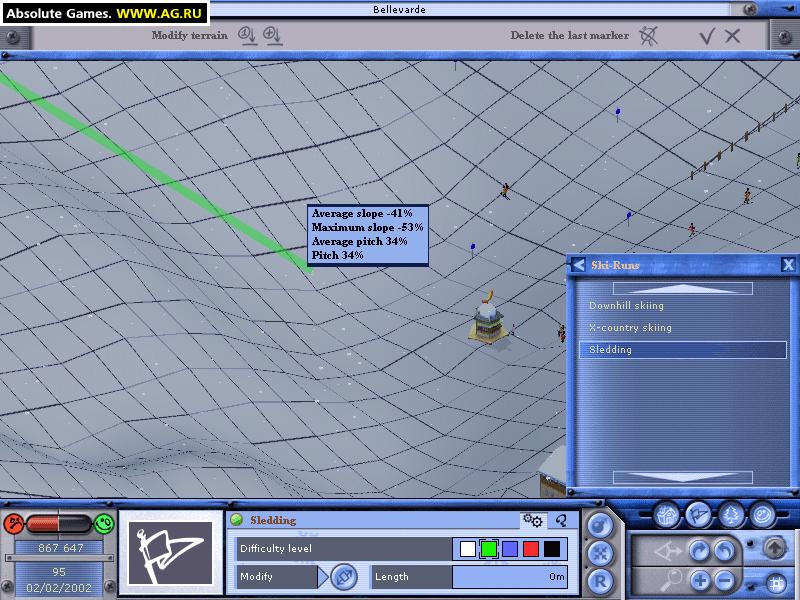Delete the last marker with the crossed-flag icon

(x=648, y=36)
